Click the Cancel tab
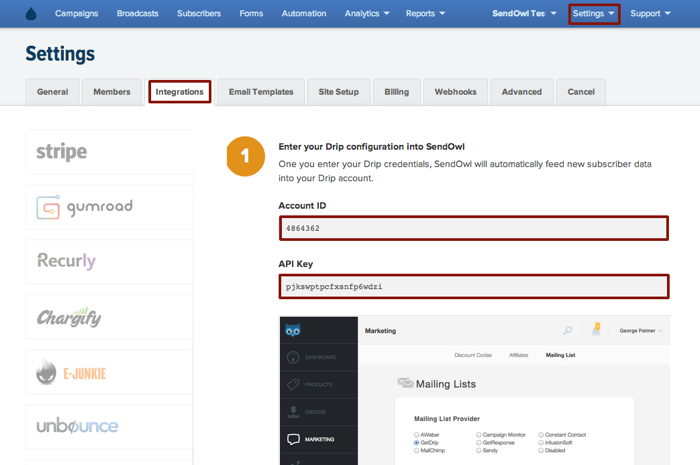The height and width of the screenshot is (465, 700). coord(581,92)
